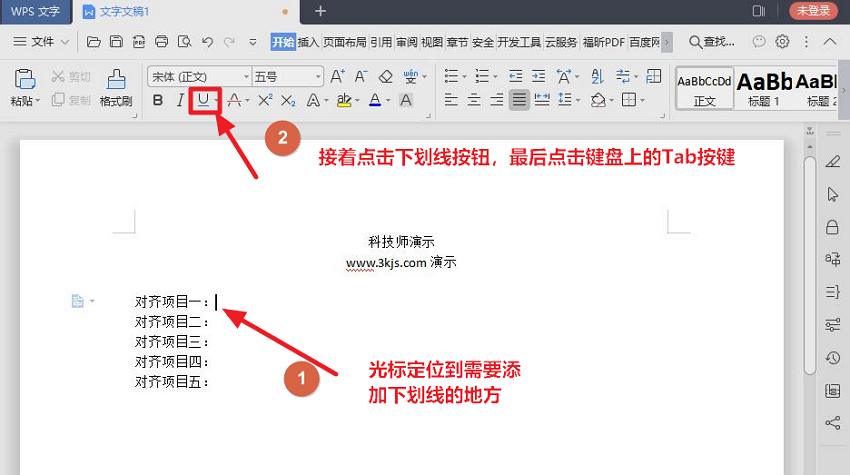This screenshot has width=850, height=475.
Task: Click the character shading A icon
Action: point(405,100)
